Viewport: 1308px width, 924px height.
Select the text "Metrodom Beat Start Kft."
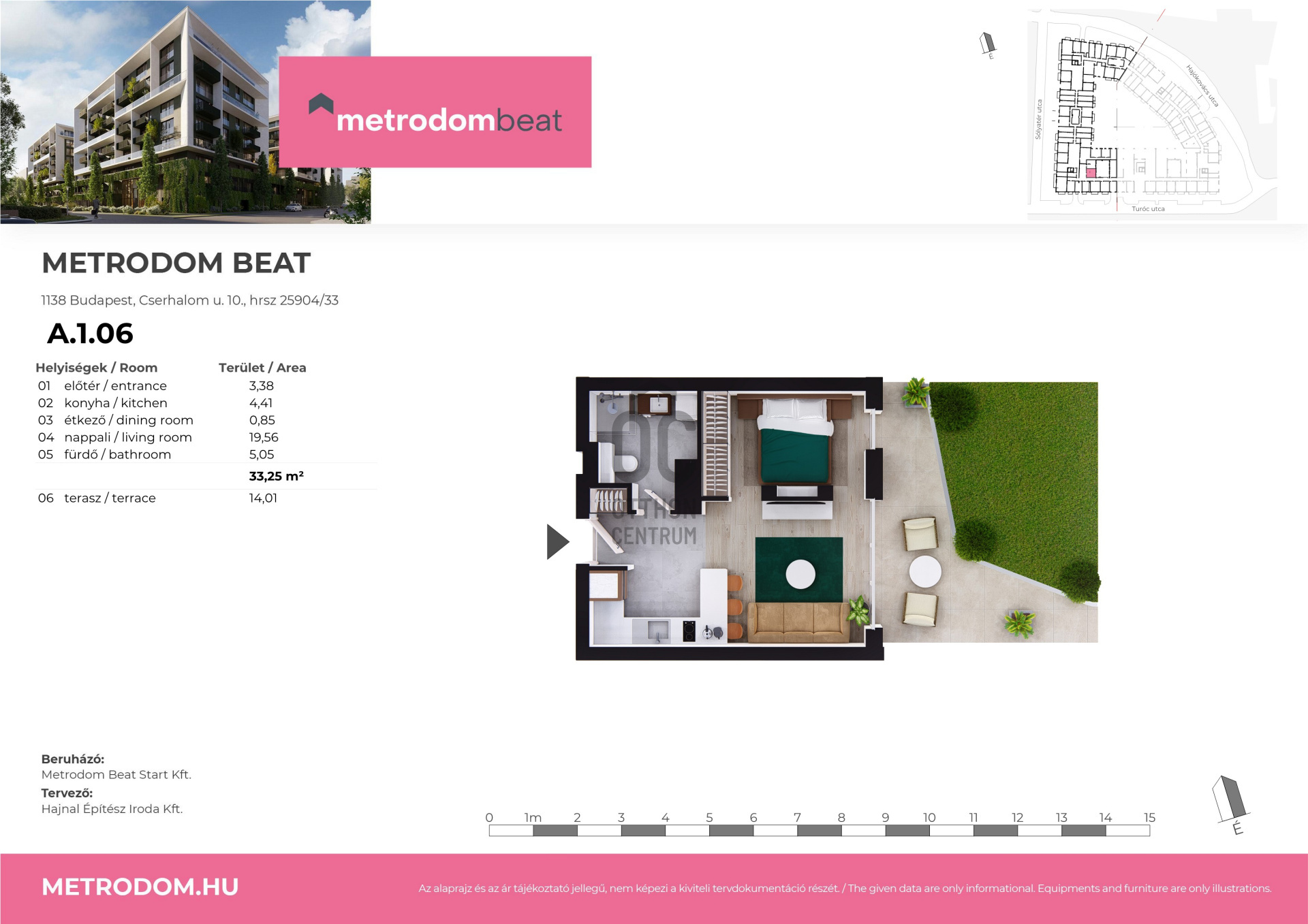coord(116,774)
